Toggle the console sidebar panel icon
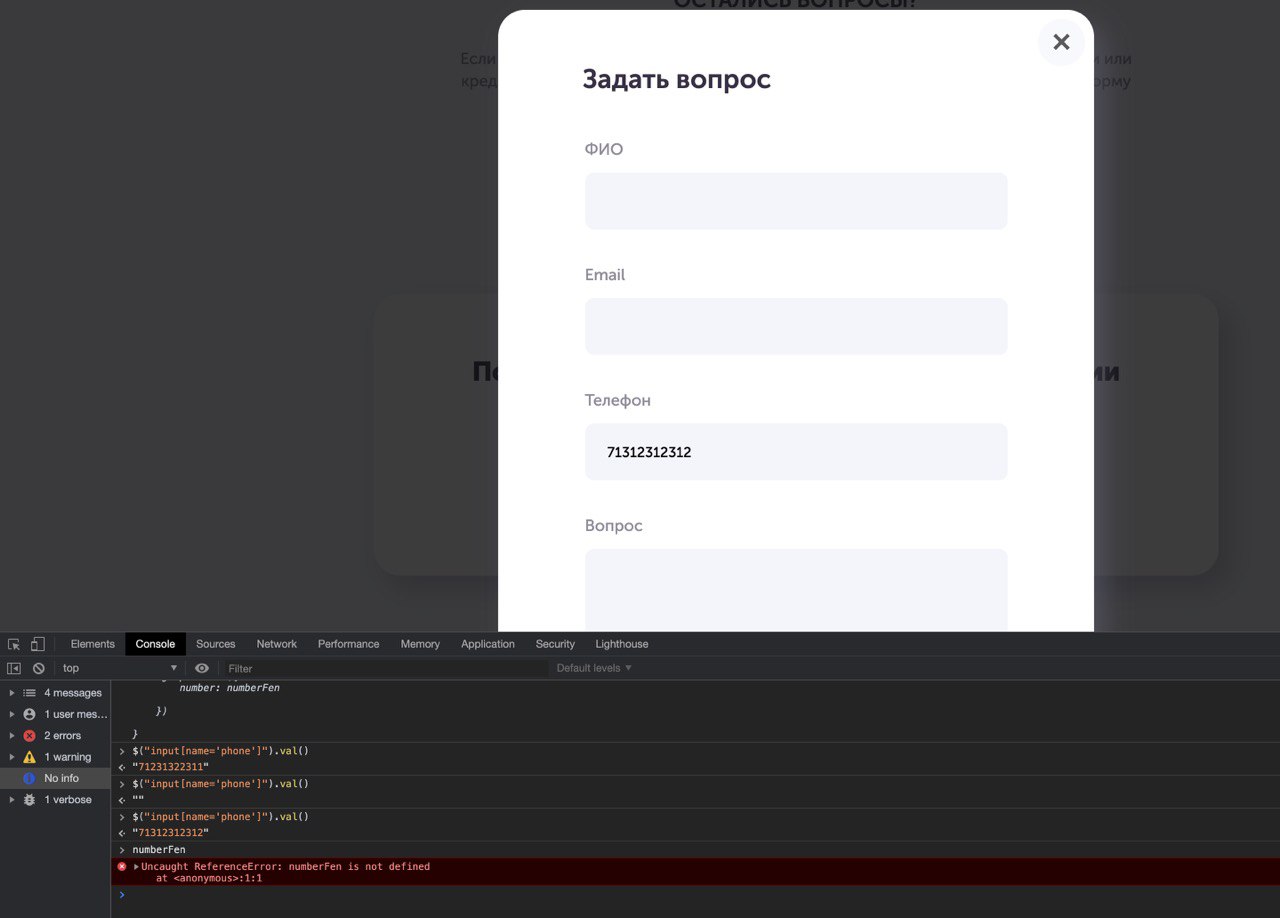Viewport: 1280px width, 918px height. pos(14,668)
